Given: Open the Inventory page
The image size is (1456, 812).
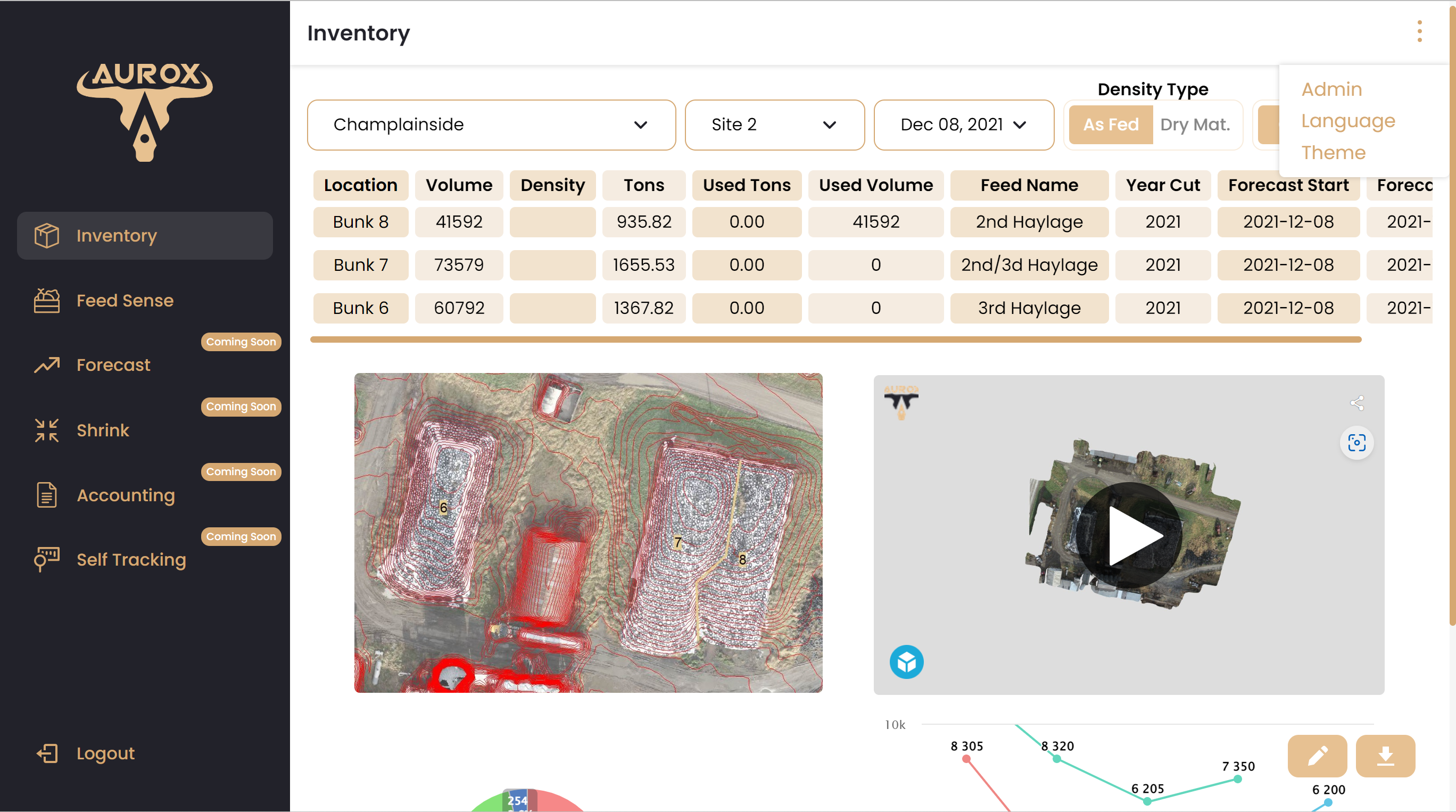Looking at the screenshot, I should 145,236.
